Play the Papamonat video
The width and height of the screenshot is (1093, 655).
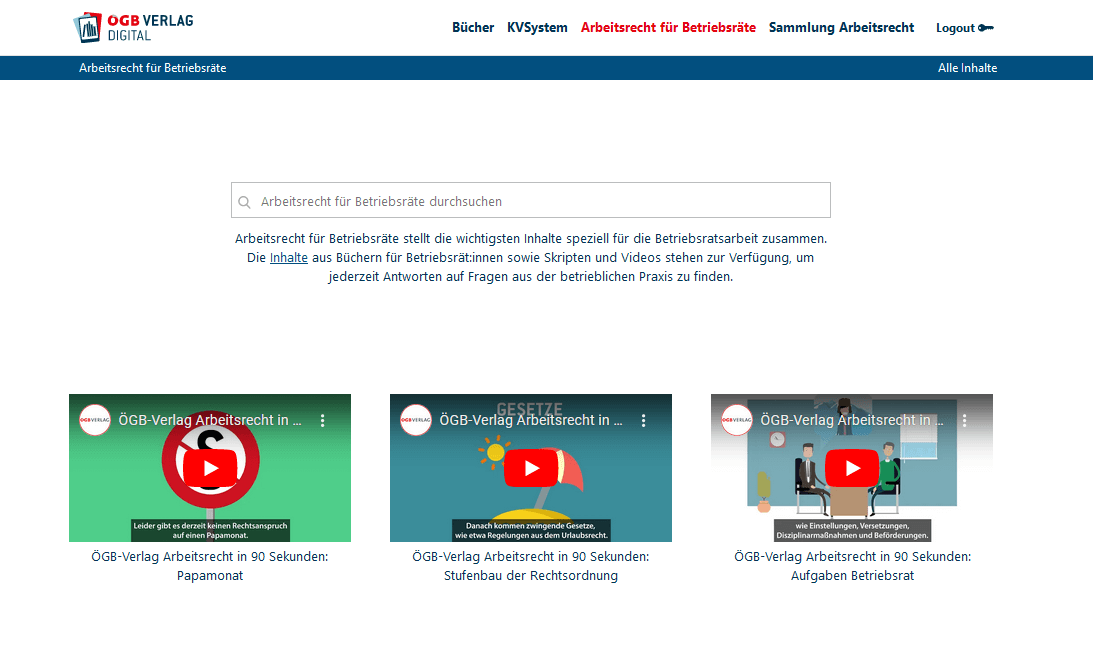pos(211,468)
